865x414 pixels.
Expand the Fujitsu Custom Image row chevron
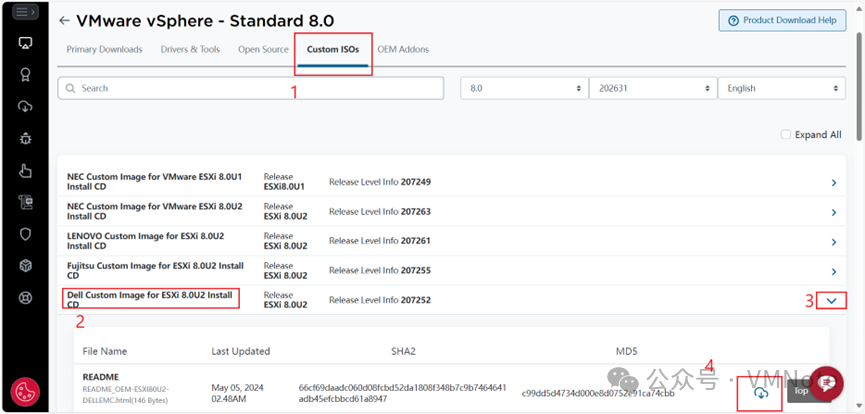pyautogui.click(x=834, y=271)
